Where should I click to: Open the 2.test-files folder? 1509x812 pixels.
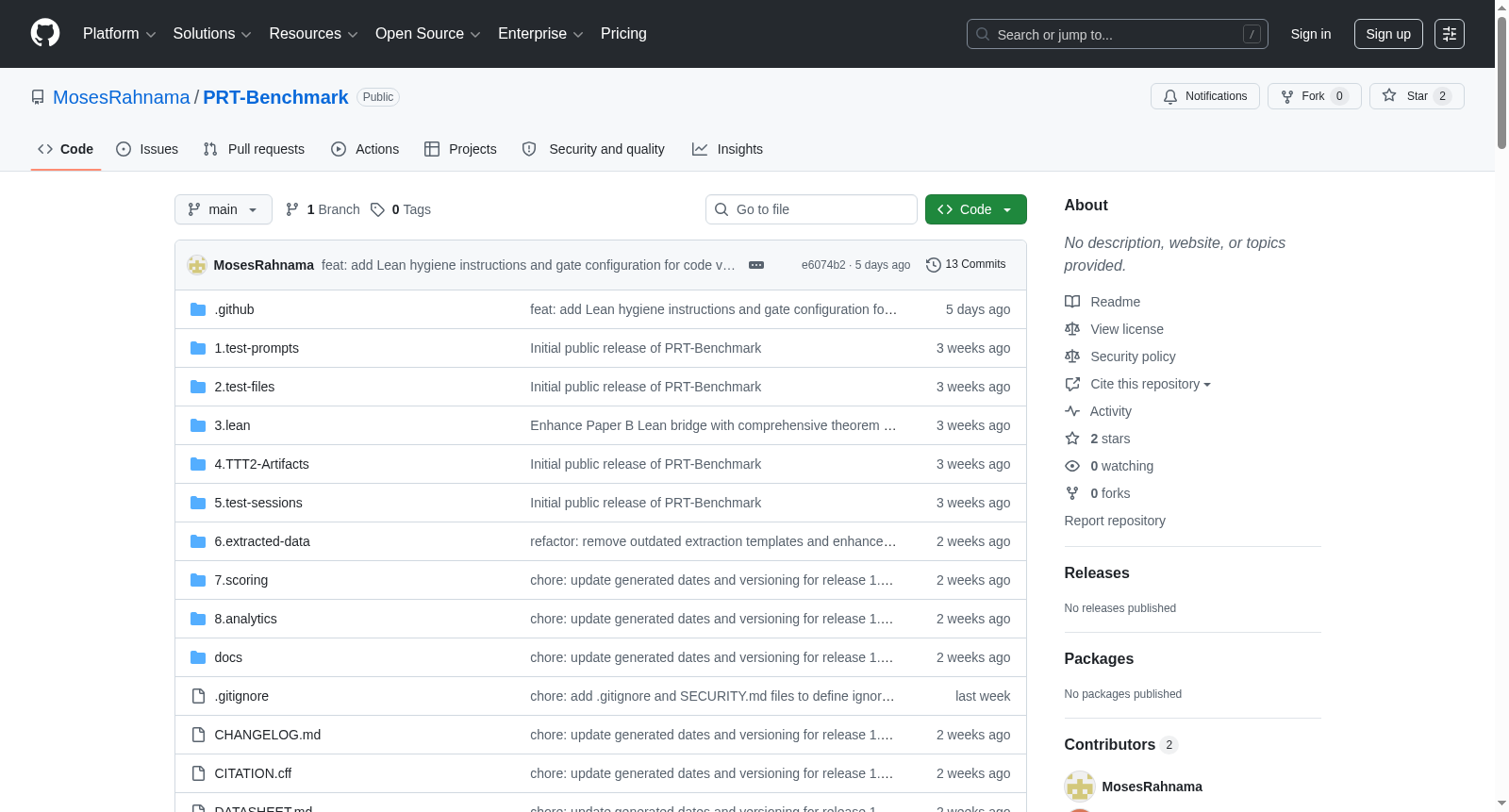(x=244, y=387)
